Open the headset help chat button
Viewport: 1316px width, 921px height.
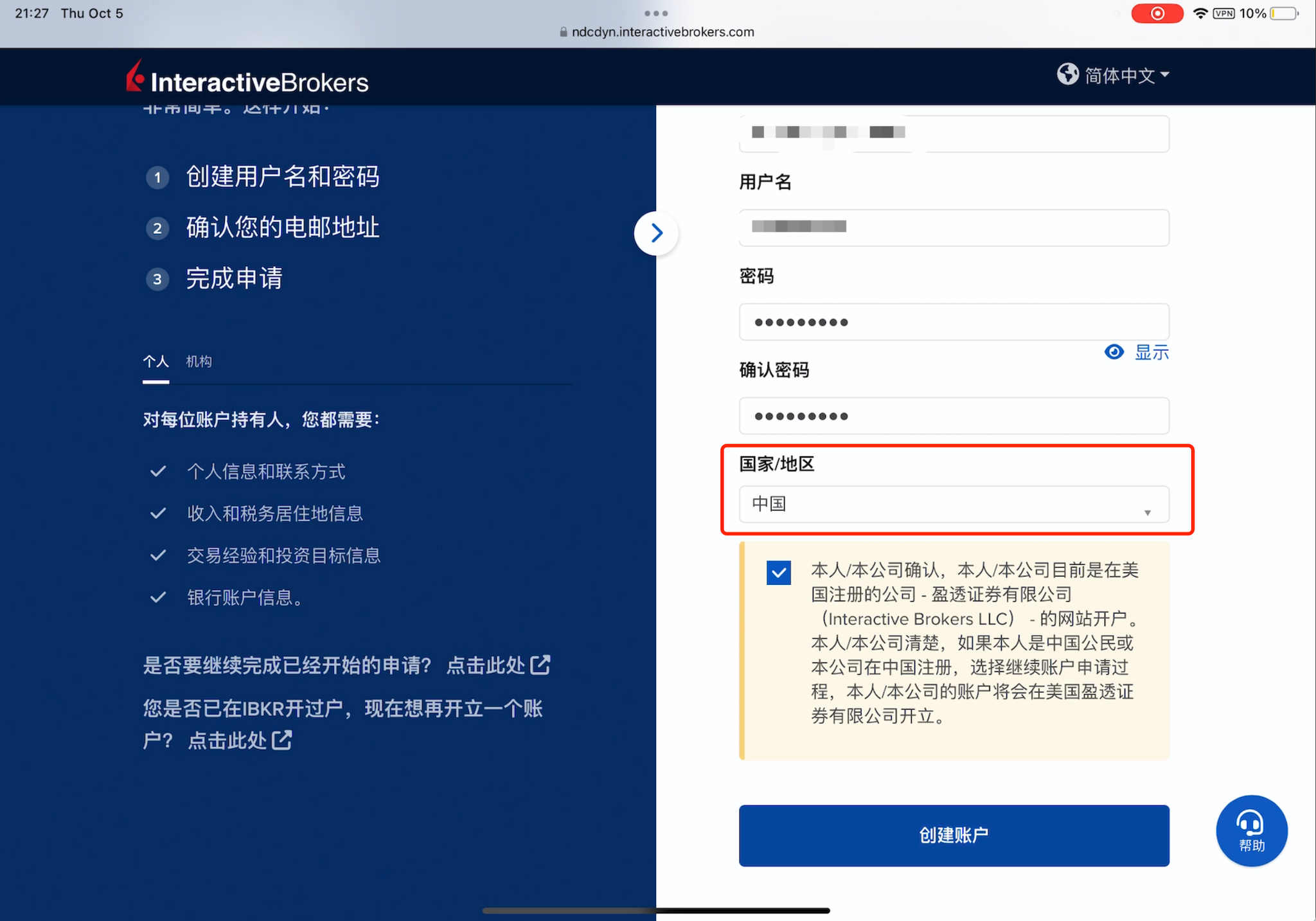[1251, 830]
